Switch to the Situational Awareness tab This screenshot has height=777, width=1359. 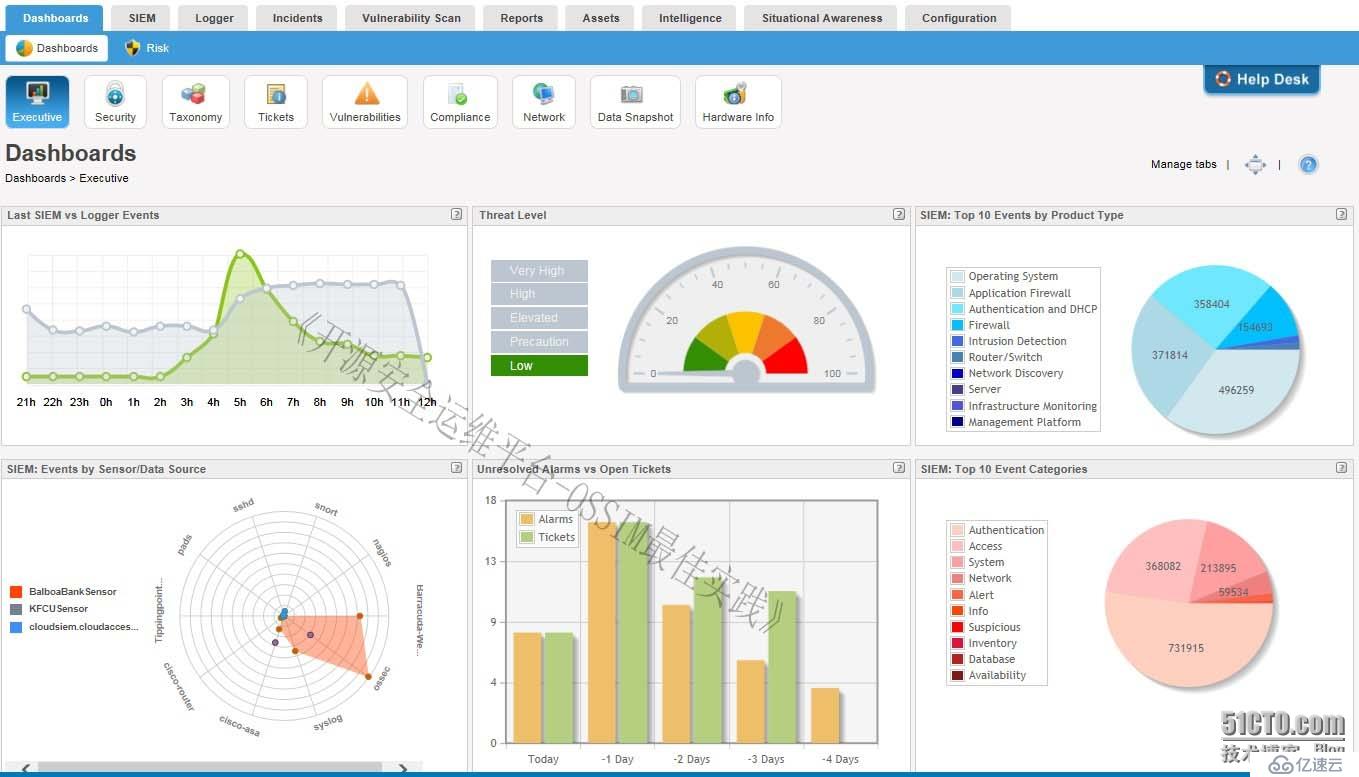[822, 18]
